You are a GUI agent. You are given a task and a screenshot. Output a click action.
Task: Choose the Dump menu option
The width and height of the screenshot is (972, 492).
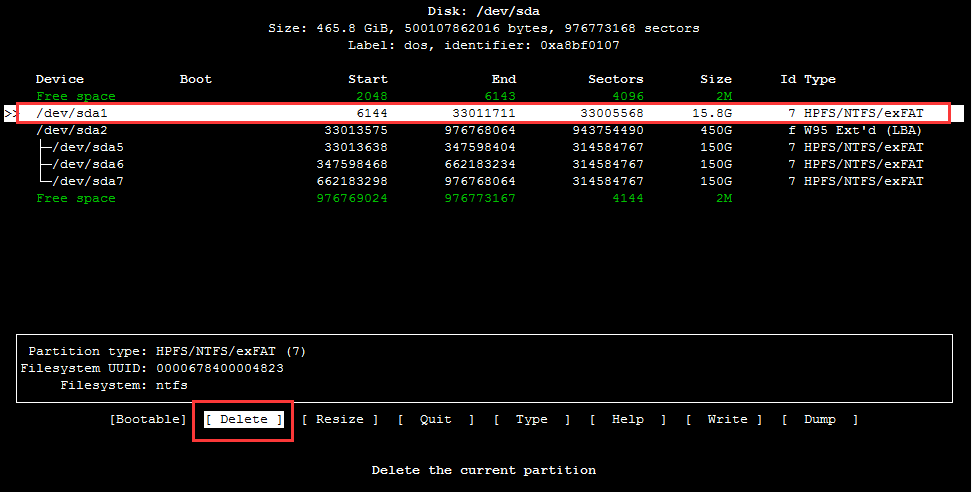point(820,420)
